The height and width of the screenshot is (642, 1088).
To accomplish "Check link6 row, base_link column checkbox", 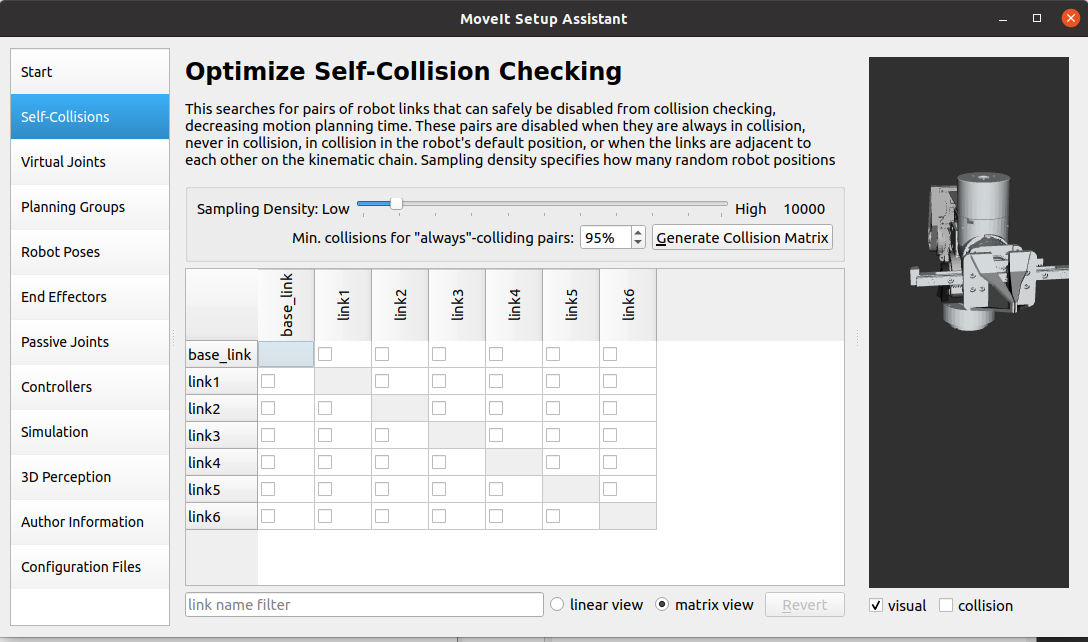I will click(x=268, y=516).
